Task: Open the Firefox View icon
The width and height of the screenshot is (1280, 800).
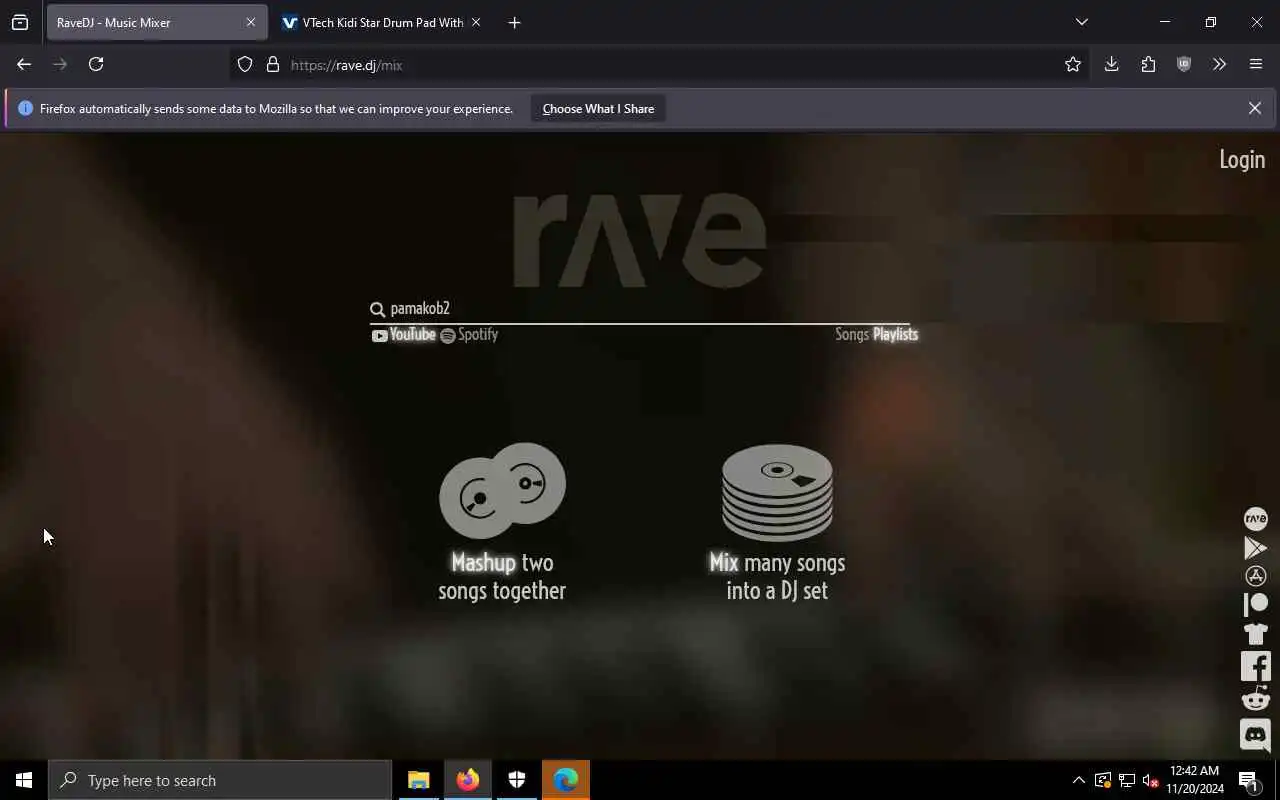Action: [x=20, y=22]
